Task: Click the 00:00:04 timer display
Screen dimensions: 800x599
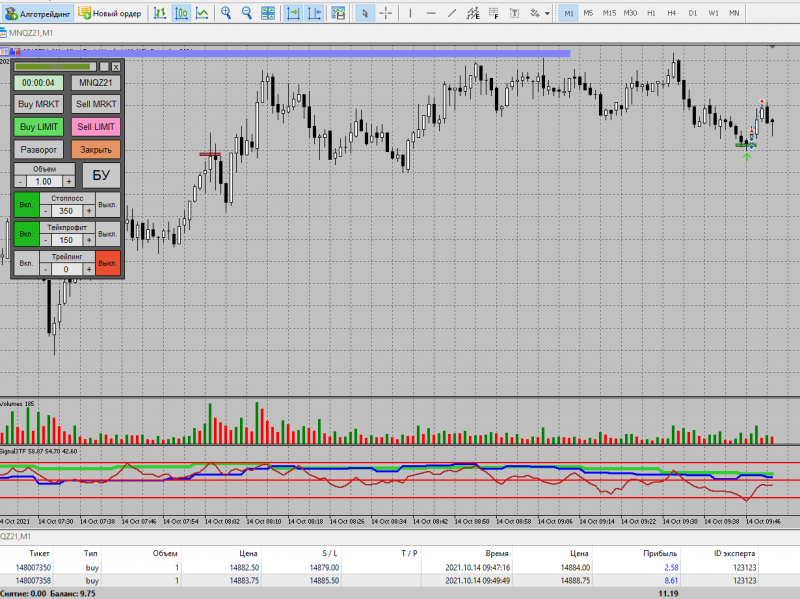Action: [39, 83]
